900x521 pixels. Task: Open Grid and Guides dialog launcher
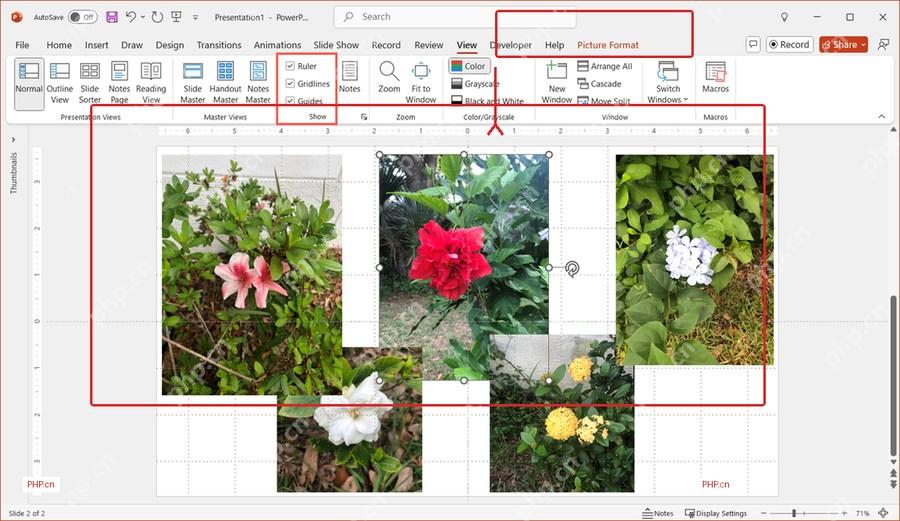pyautogui.click(x=364, y=117)
